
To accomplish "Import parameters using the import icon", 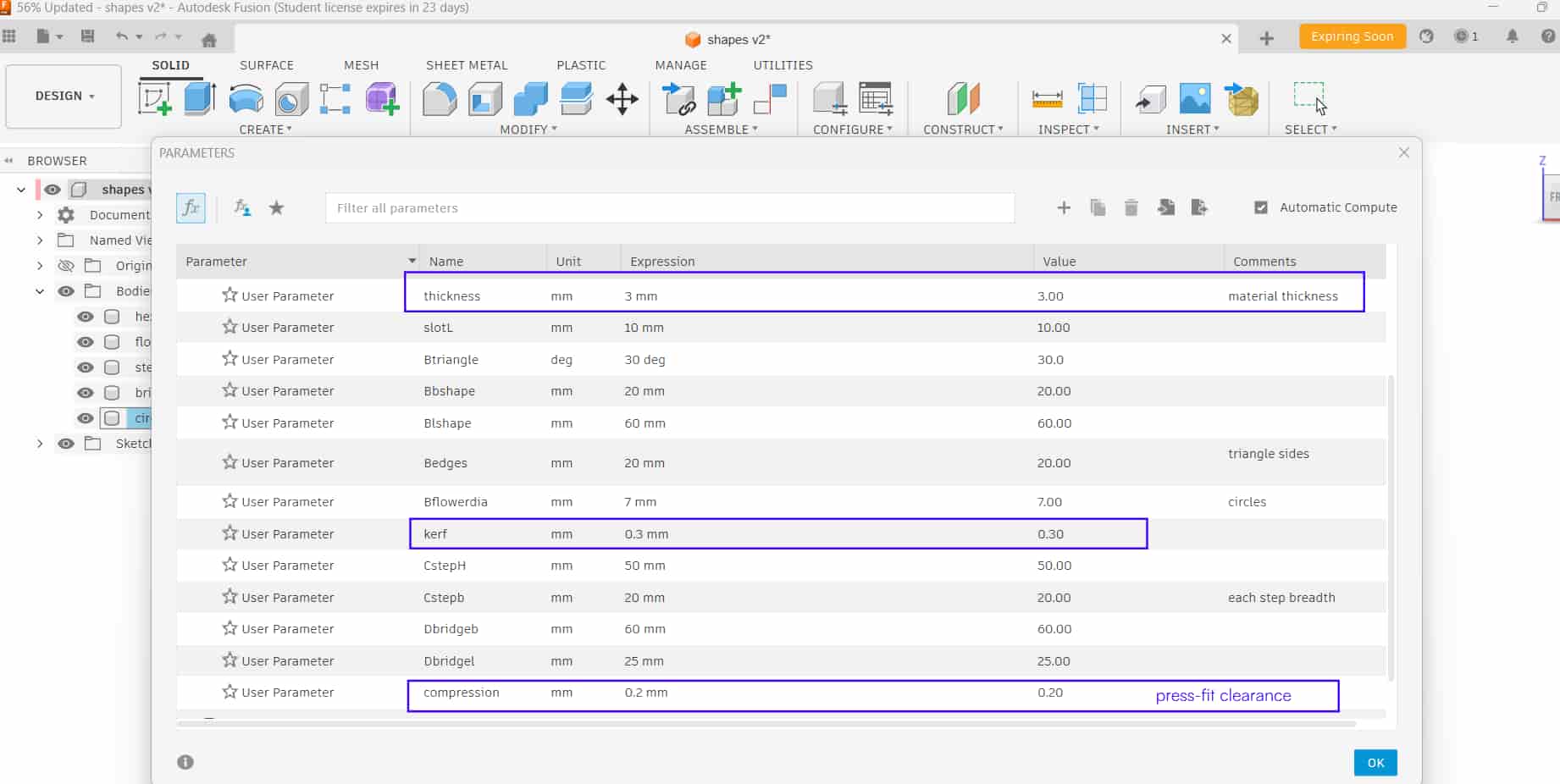I will click(x=1165, y=207).
